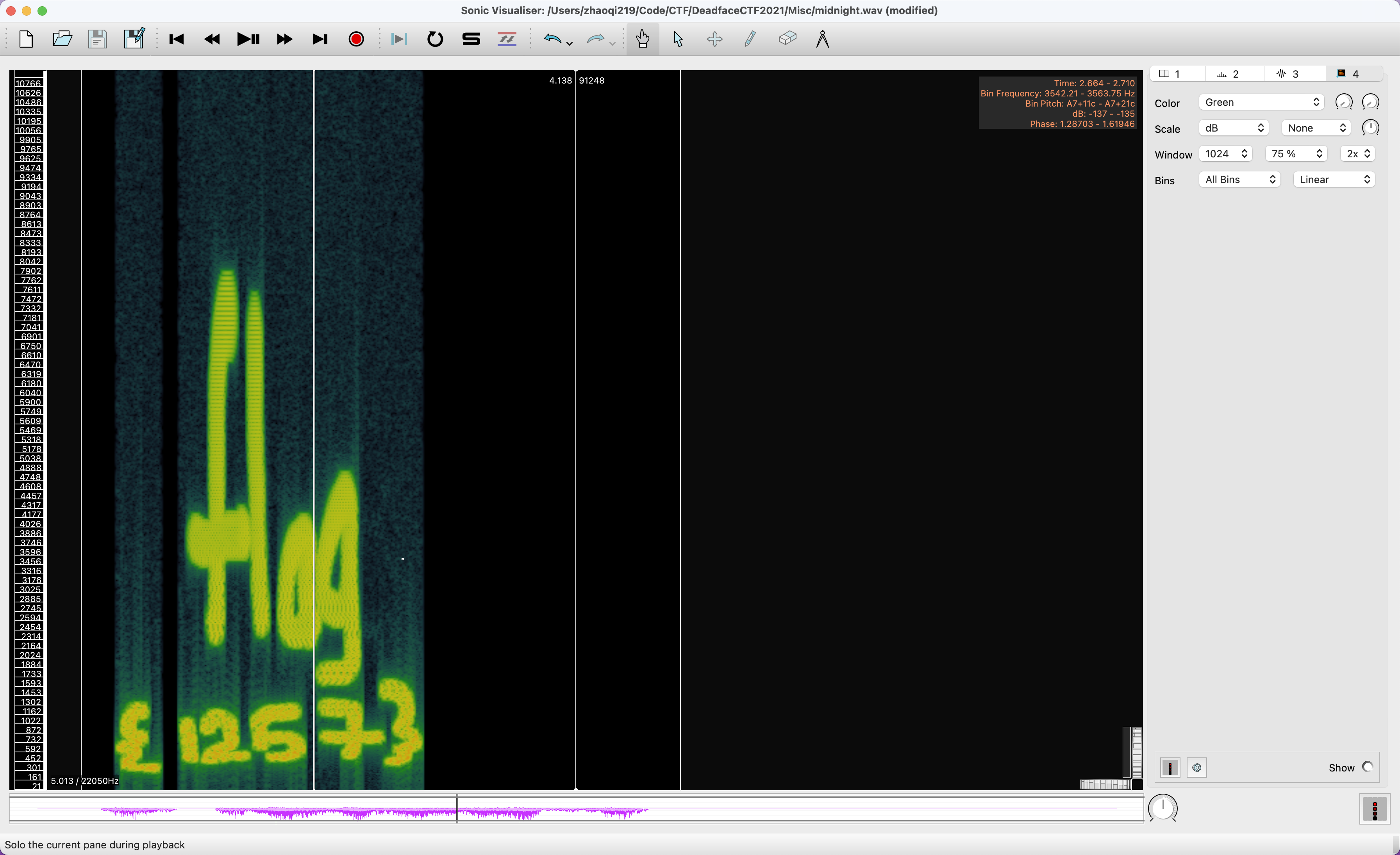
Task: Toggle Solo current pane
Action: pyautogui.click(x=471, y=39)
